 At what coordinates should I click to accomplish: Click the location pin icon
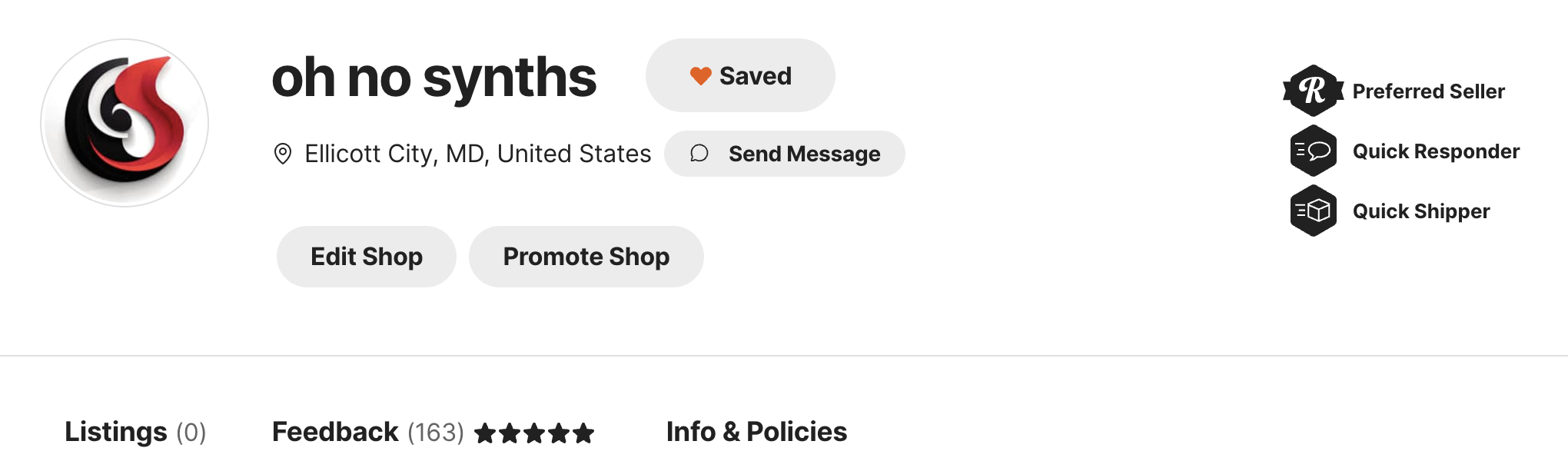tap(283, 154)
